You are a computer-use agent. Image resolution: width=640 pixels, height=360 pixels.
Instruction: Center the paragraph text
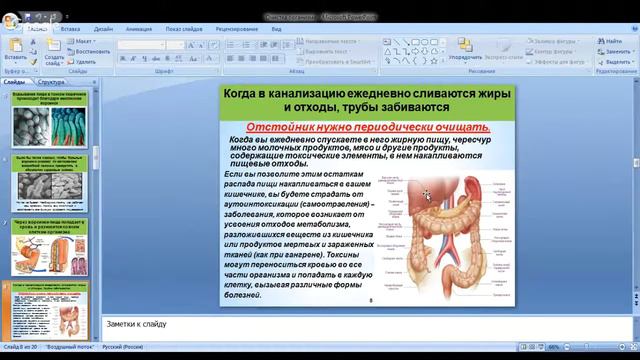click(241, 59)
